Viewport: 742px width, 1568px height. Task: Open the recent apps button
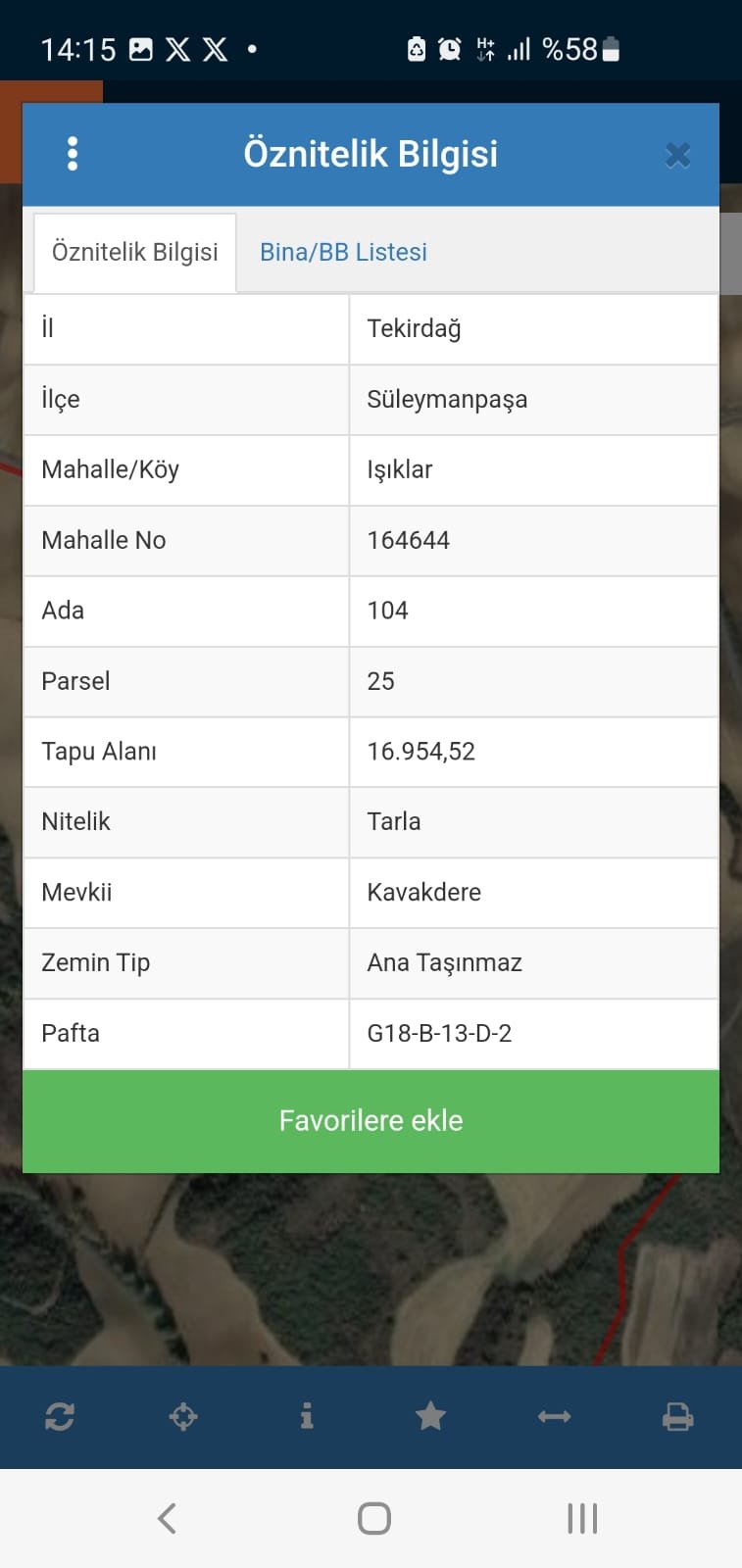[581, 1518]
